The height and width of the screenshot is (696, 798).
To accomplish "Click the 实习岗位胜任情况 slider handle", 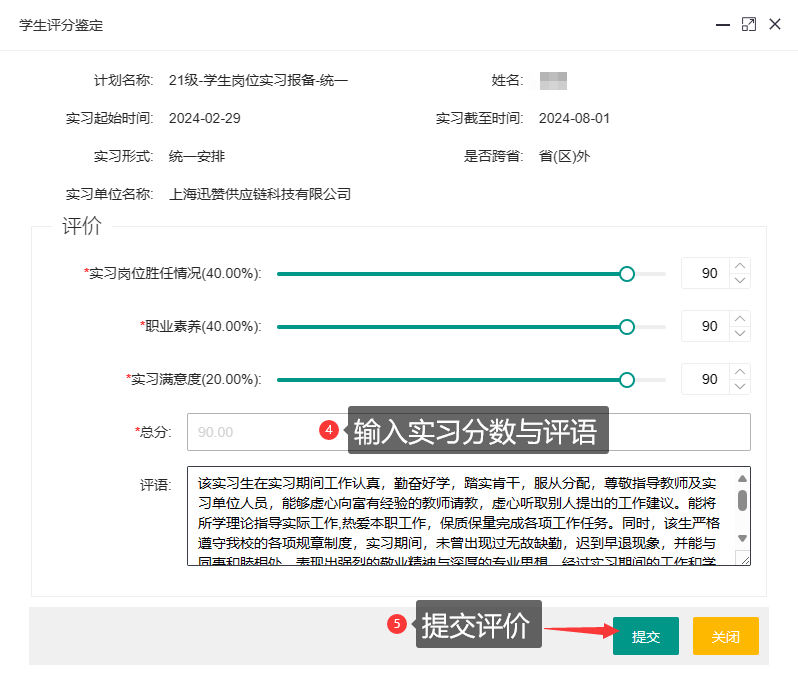I will pyautogui.click(x=627, y=273).
